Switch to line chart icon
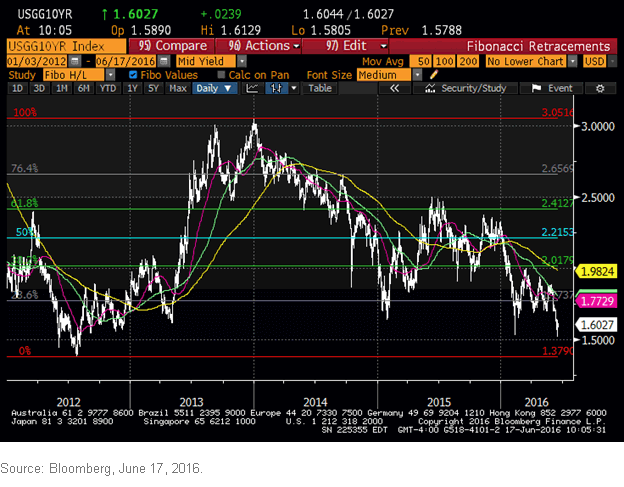Screen dimensions: 624x487 click(x=252, y=88)
